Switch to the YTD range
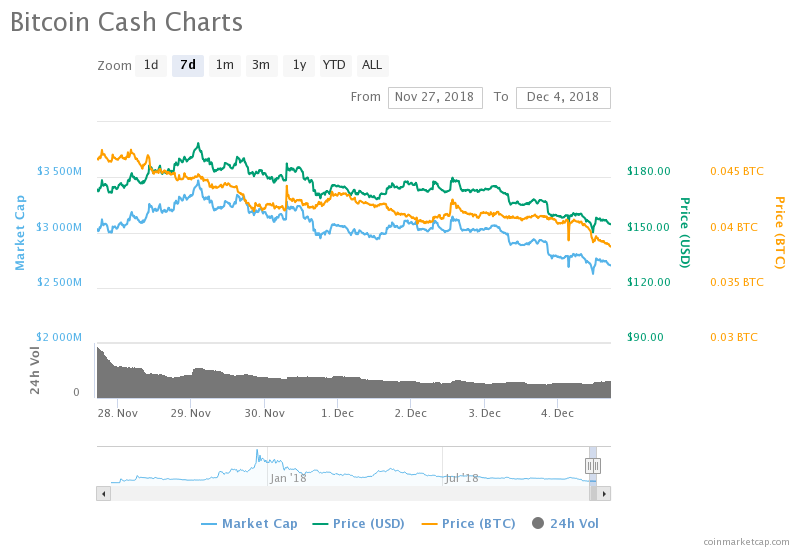Screen dimensions: 800x550 (334, 65)
